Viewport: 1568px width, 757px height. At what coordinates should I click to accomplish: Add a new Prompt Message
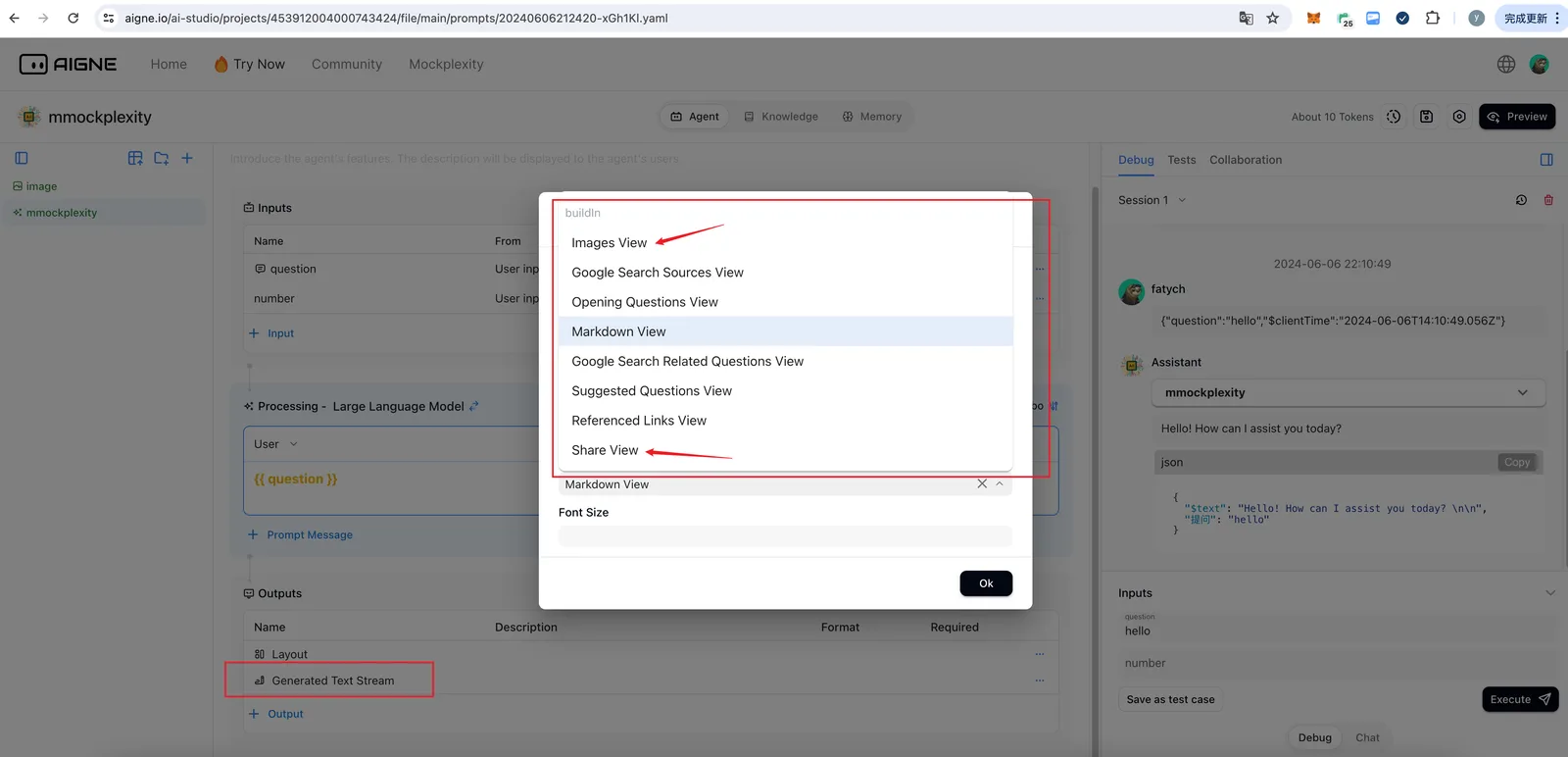tap(301, 535)
